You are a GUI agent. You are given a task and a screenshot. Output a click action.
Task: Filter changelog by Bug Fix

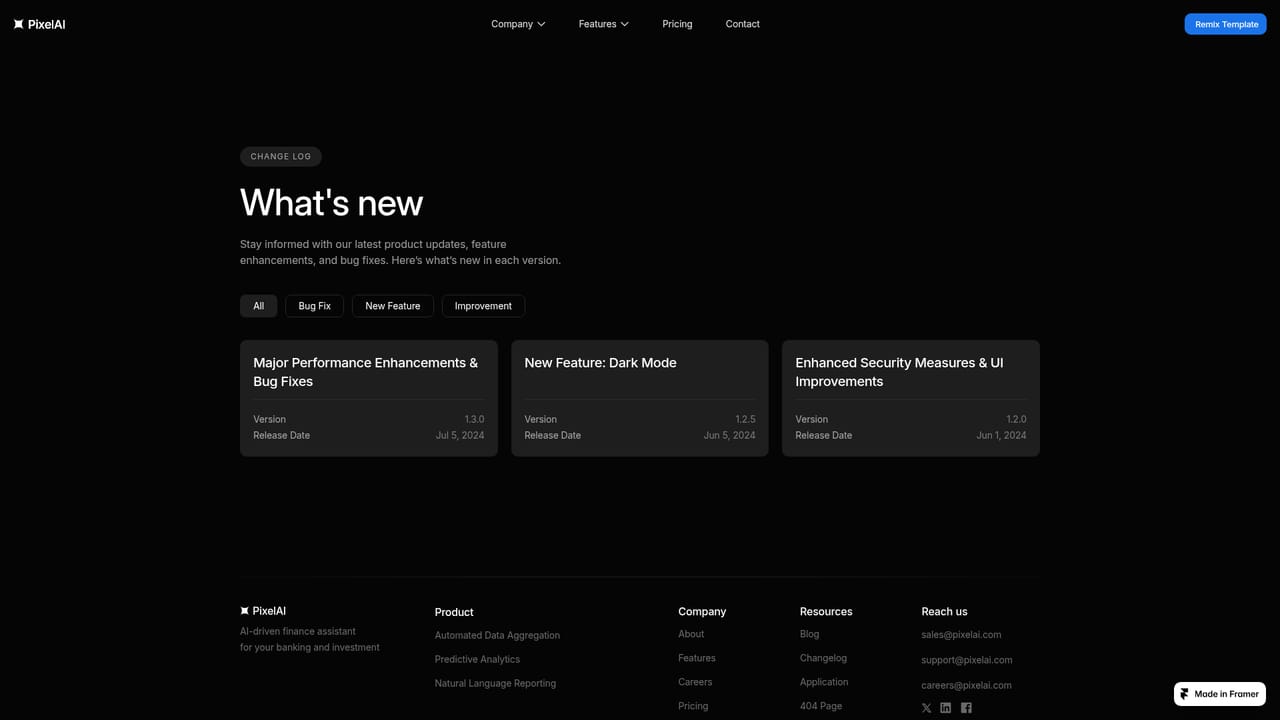pos(314,306)
